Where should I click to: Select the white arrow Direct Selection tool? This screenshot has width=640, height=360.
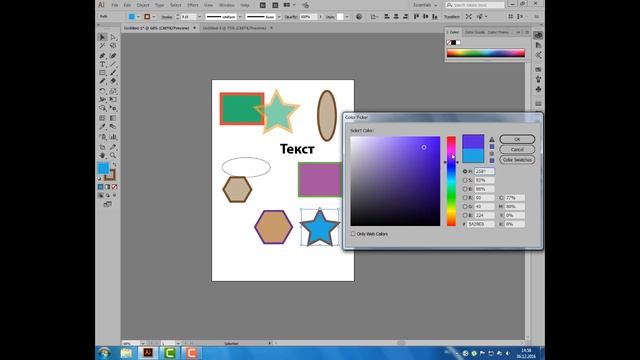point(113,37)
